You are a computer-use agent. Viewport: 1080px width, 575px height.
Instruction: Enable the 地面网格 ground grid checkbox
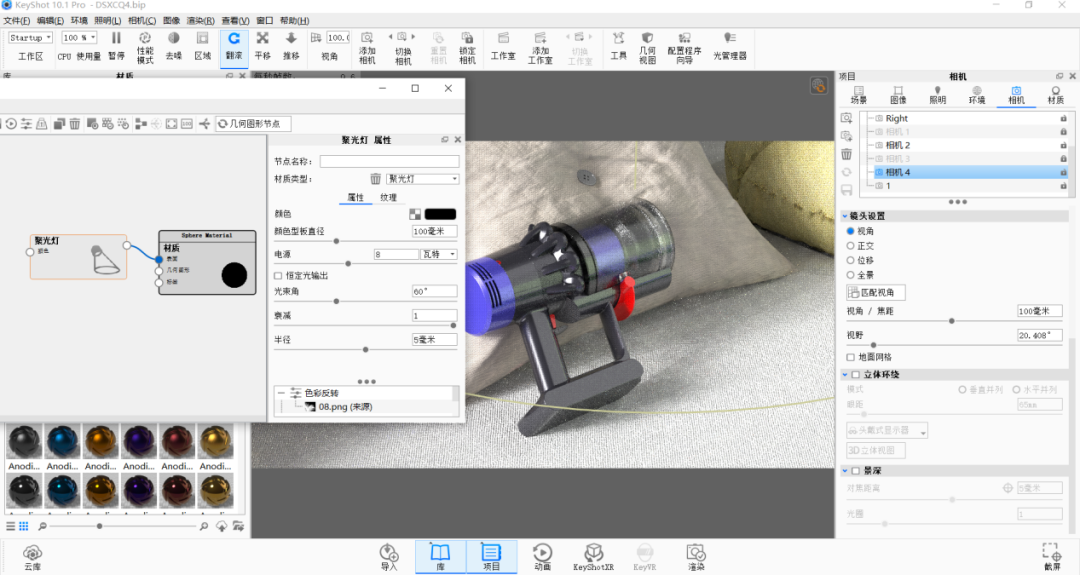point(851,357)
